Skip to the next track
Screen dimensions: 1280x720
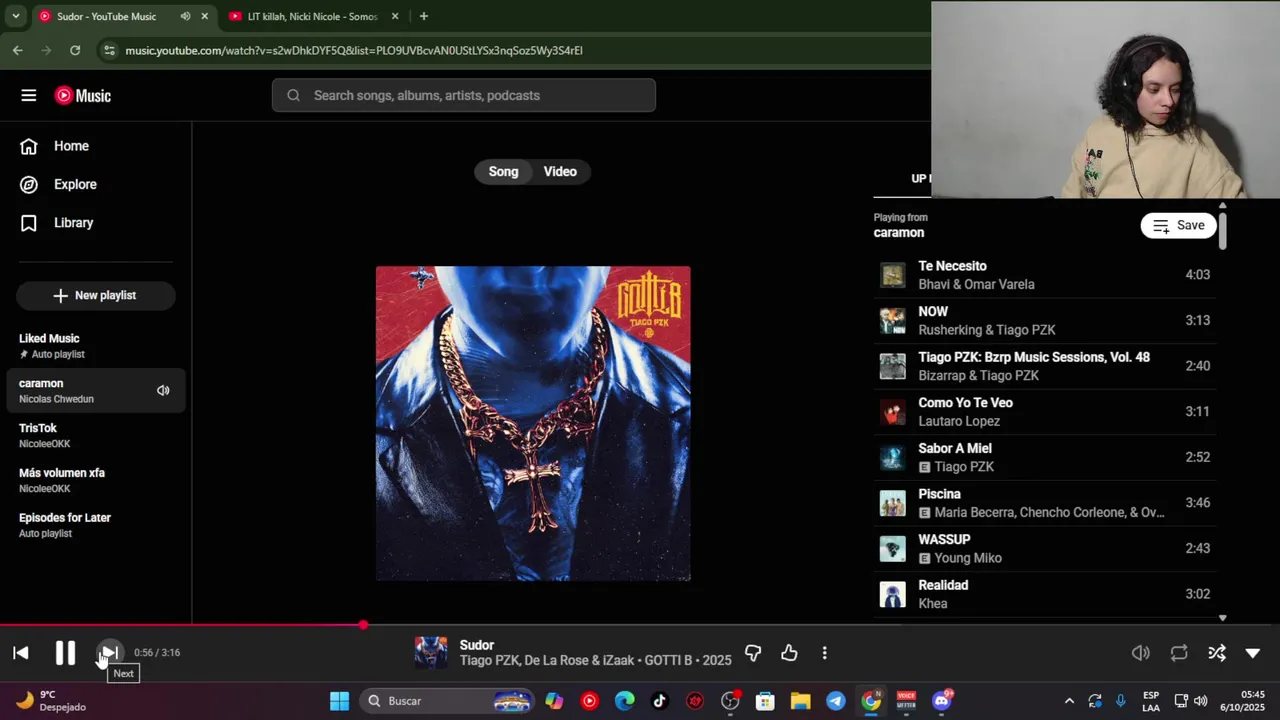110,653
